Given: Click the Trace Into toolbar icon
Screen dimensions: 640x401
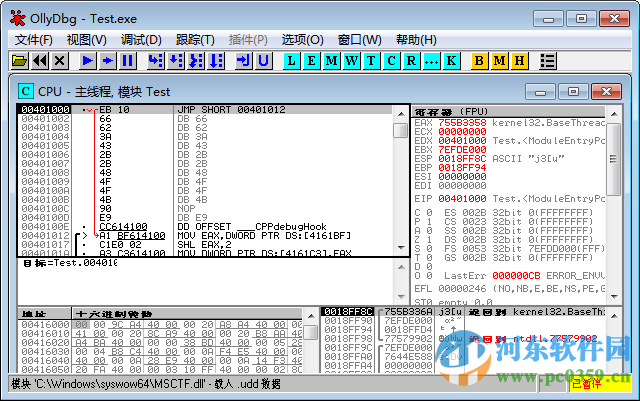Looking at the screenshot, I should coord(196,61).
